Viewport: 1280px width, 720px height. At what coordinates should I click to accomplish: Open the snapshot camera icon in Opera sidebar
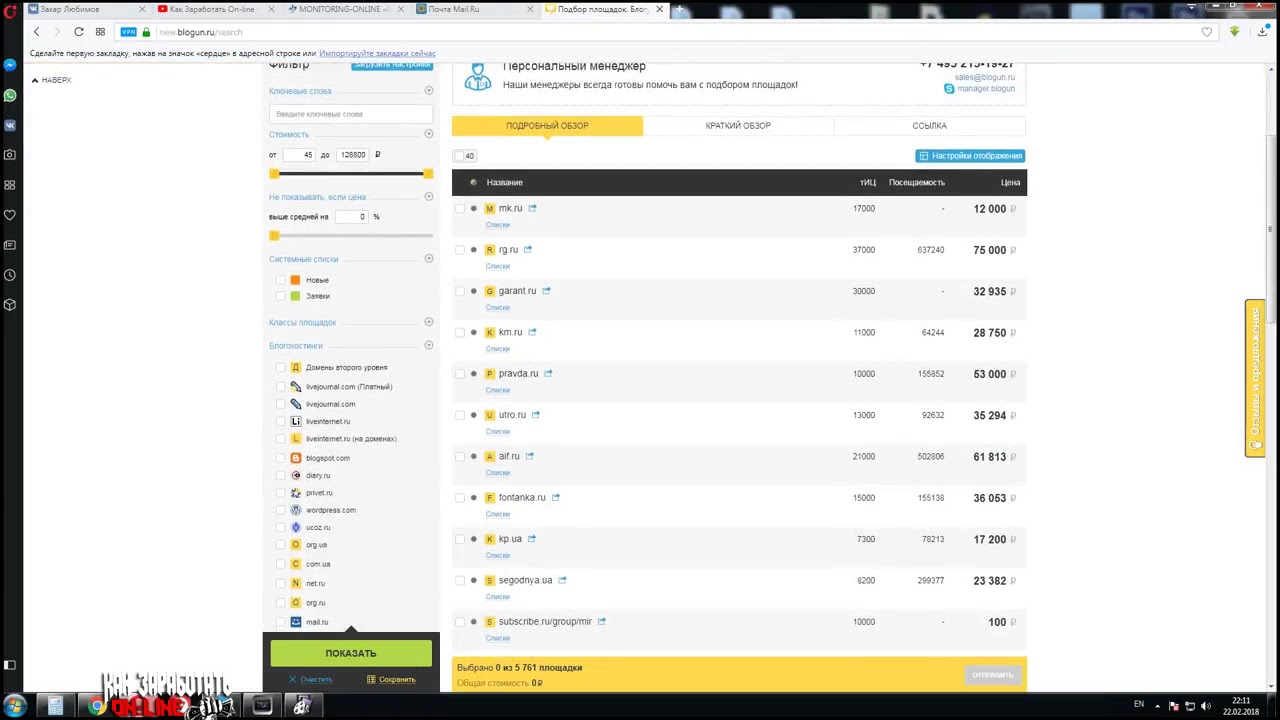pos(10,155)
